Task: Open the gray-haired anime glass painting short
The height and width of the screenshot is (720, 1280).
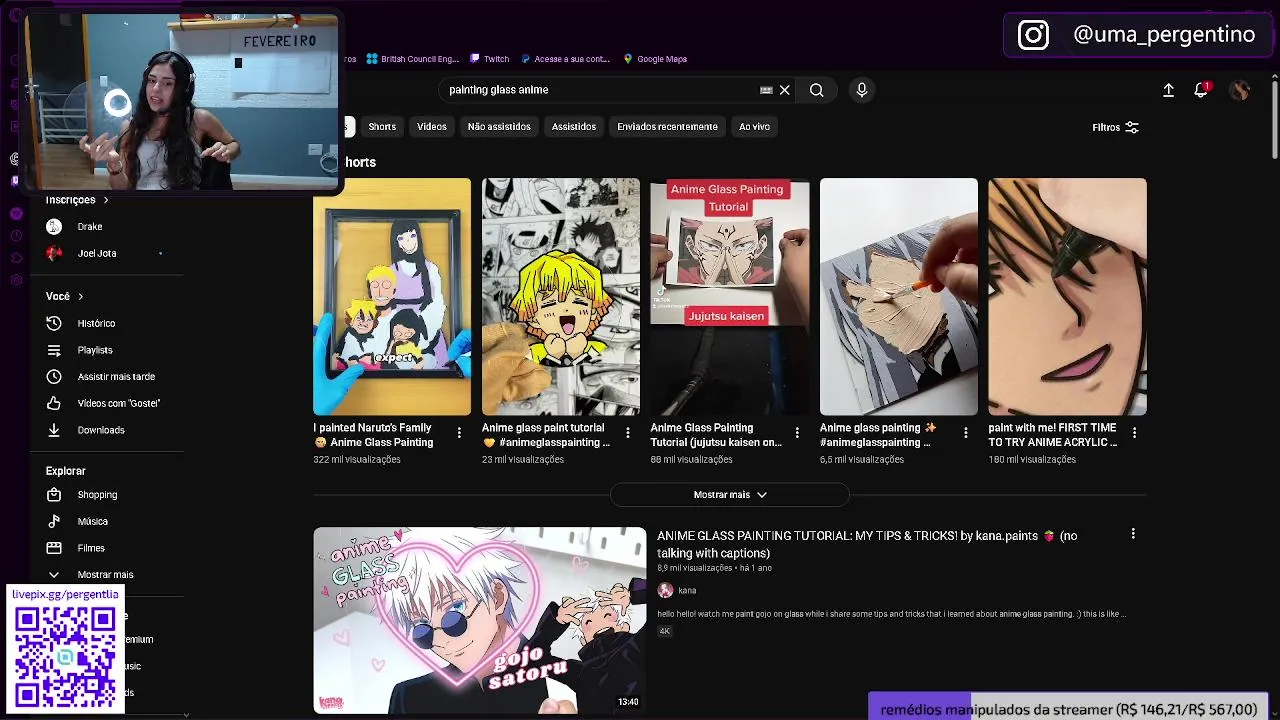Action: coord(899,297)
